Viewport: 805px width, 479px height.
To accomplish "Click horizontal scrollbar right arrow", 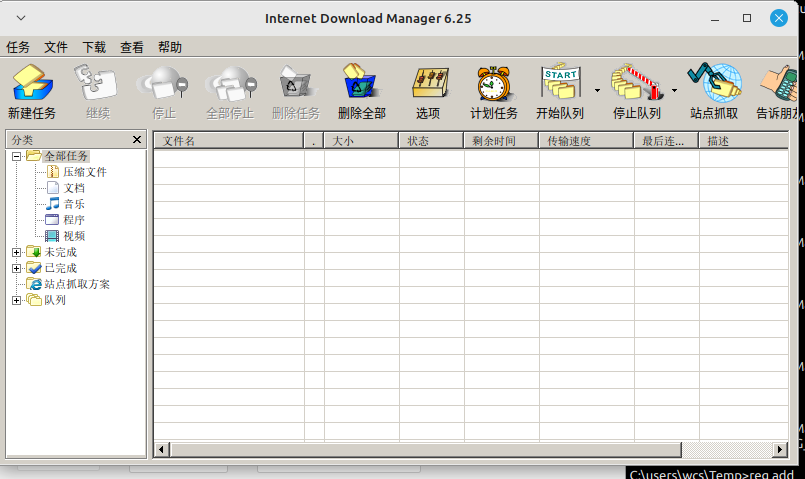I will 780,450.
